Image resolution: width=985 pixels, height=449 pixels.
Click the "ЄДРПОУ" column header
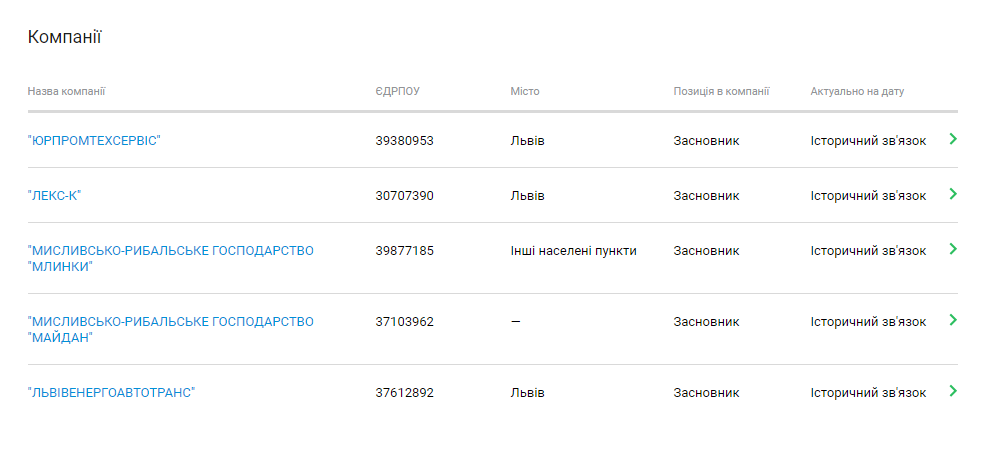(x=397, y=92)
